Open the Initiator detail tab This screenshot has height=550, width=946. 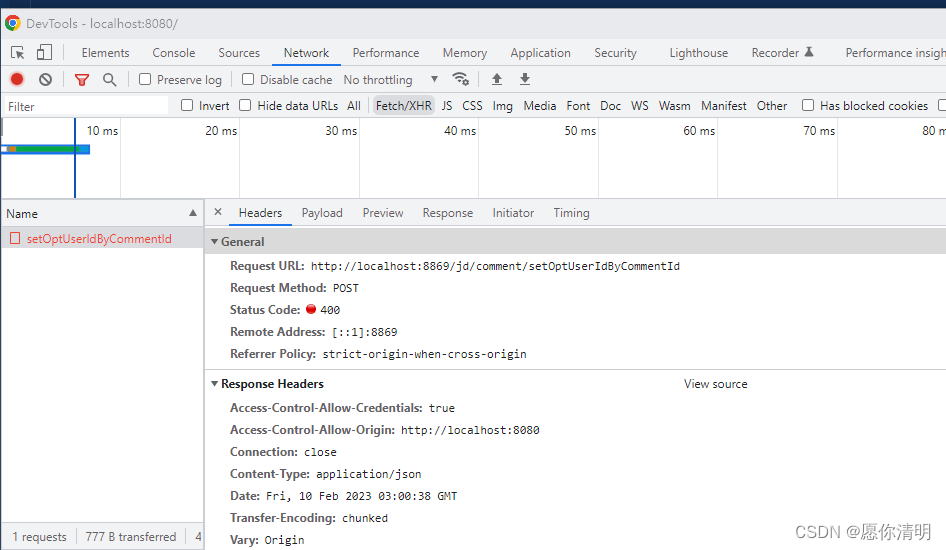click(x=513, y=213)
